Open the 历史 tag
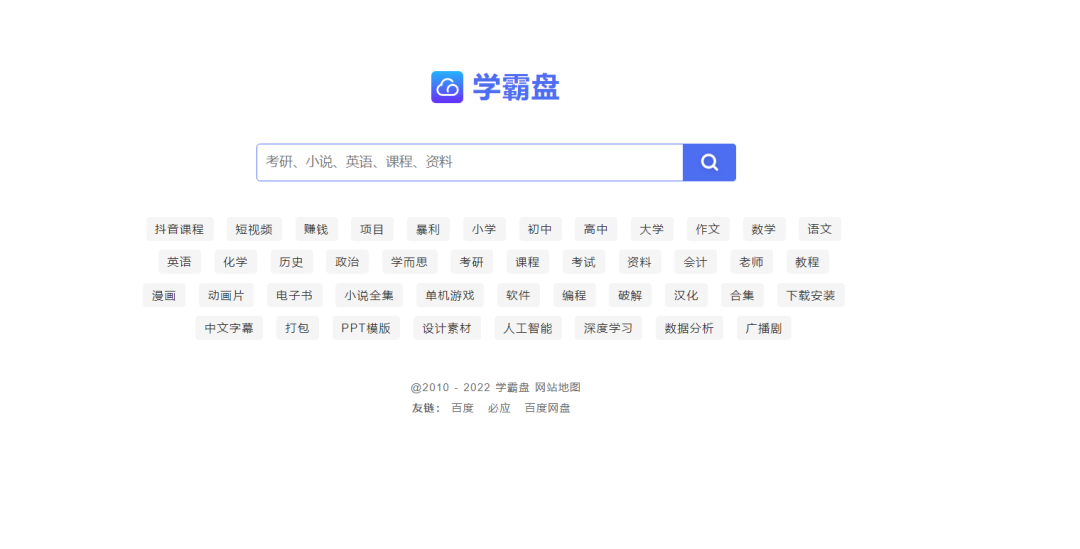Screen dimensions: 1080x549 (291, 262)
